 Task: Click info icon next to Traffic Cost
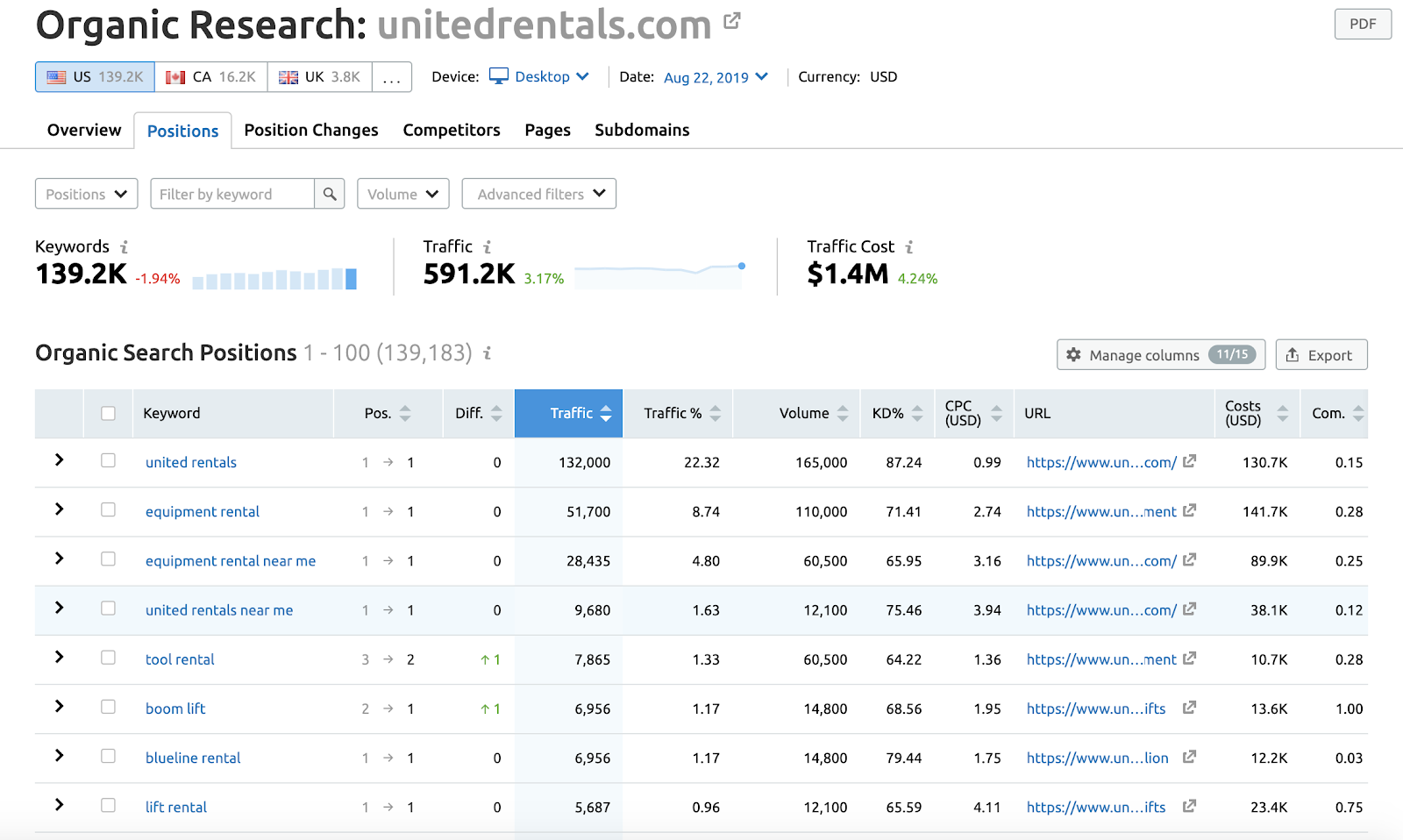pyautogui.click(x=909, y=247)
